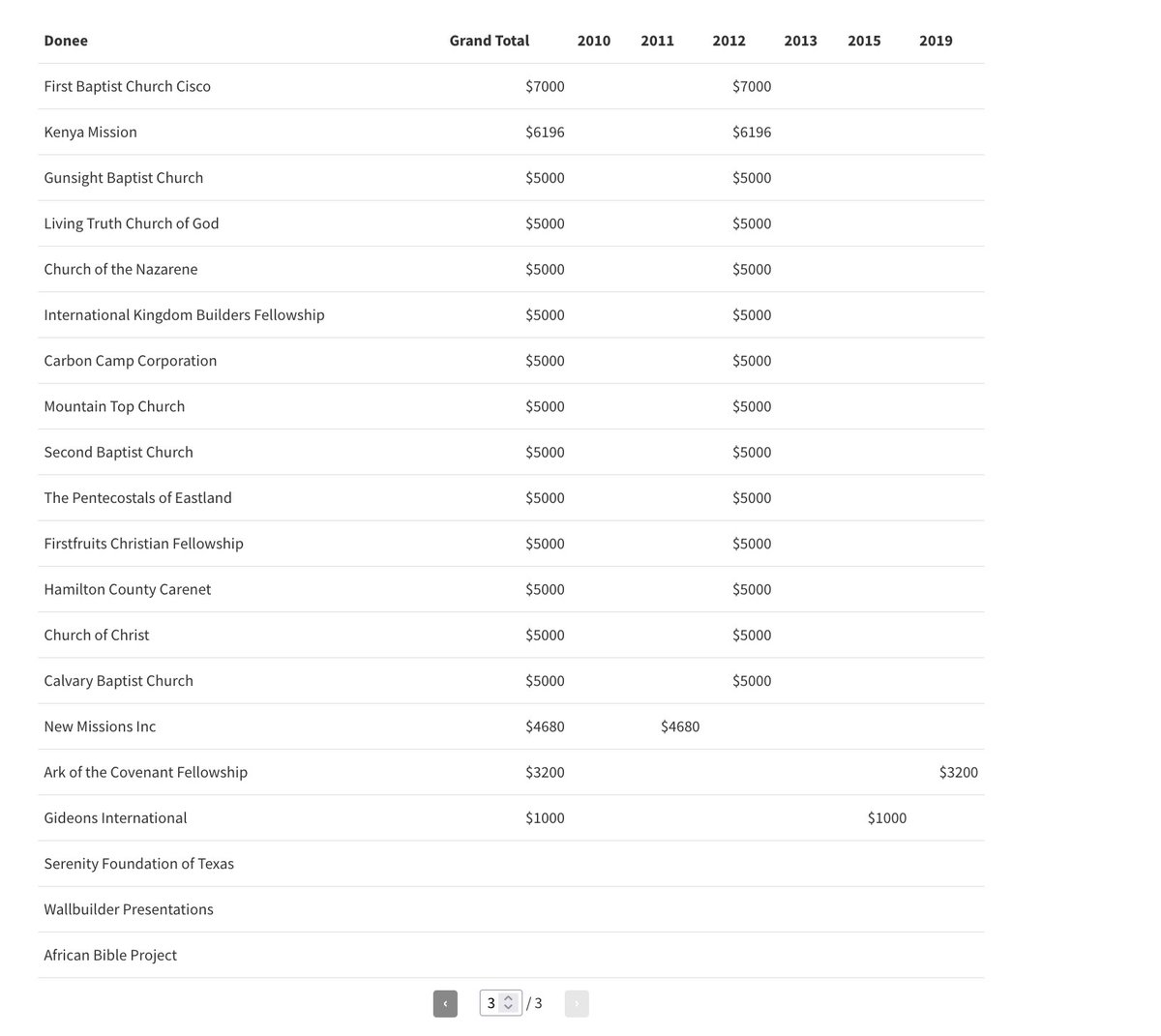Select the African Bible Project row
The width and height of the screenshot is (1161, 1036).
pyautogui.click(x=511, y=955)
